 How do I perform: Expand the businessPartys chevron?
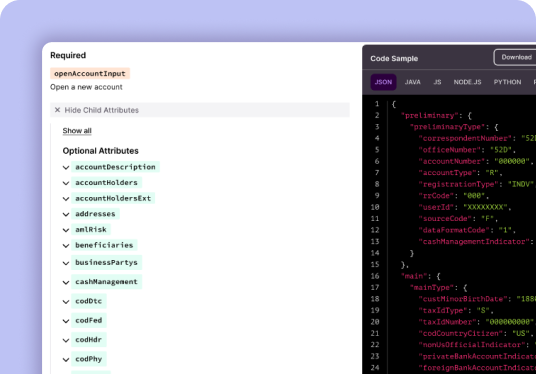click(x=66, y=263)
